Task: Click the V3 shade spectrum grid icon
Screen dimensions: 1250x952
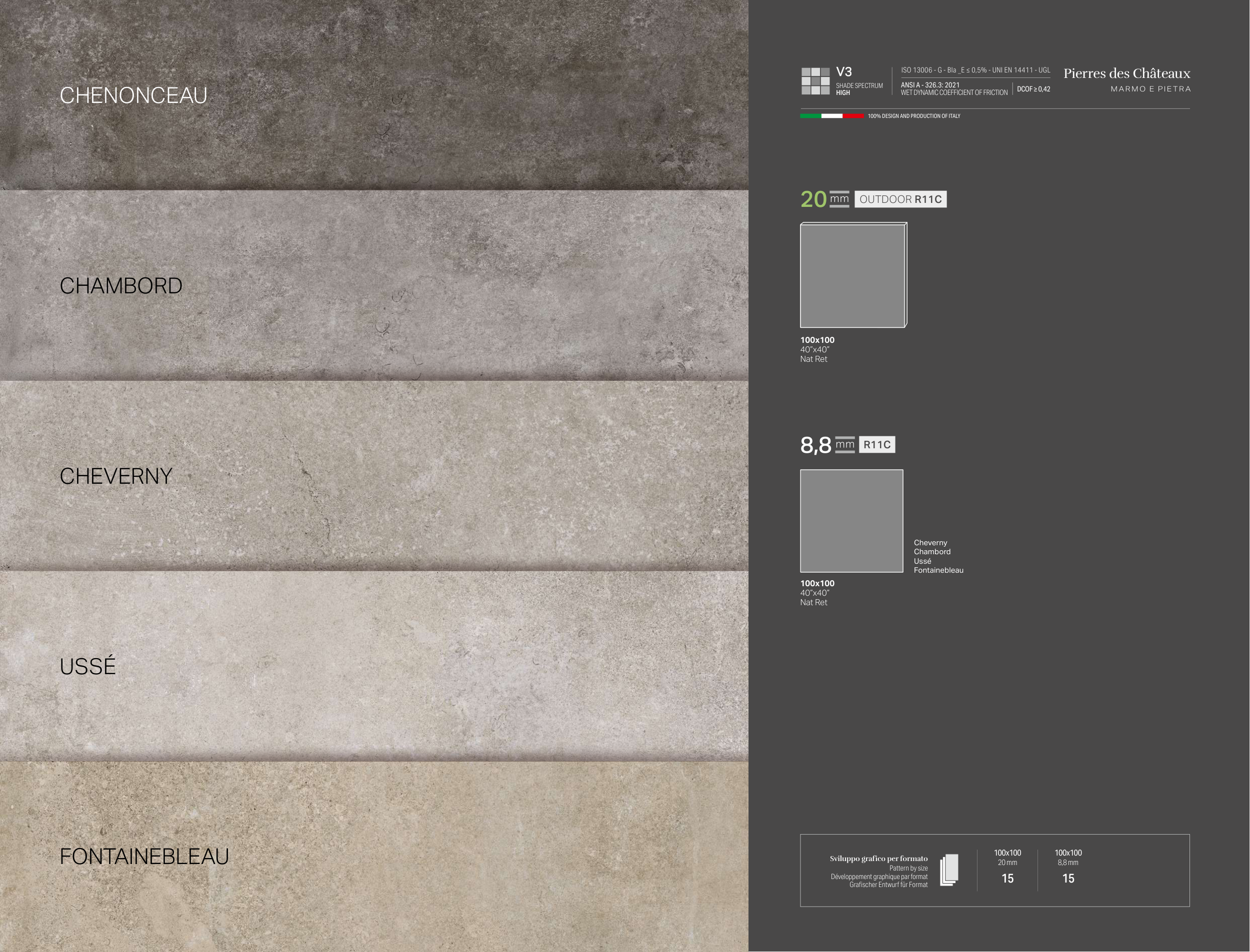Action: 815,81
